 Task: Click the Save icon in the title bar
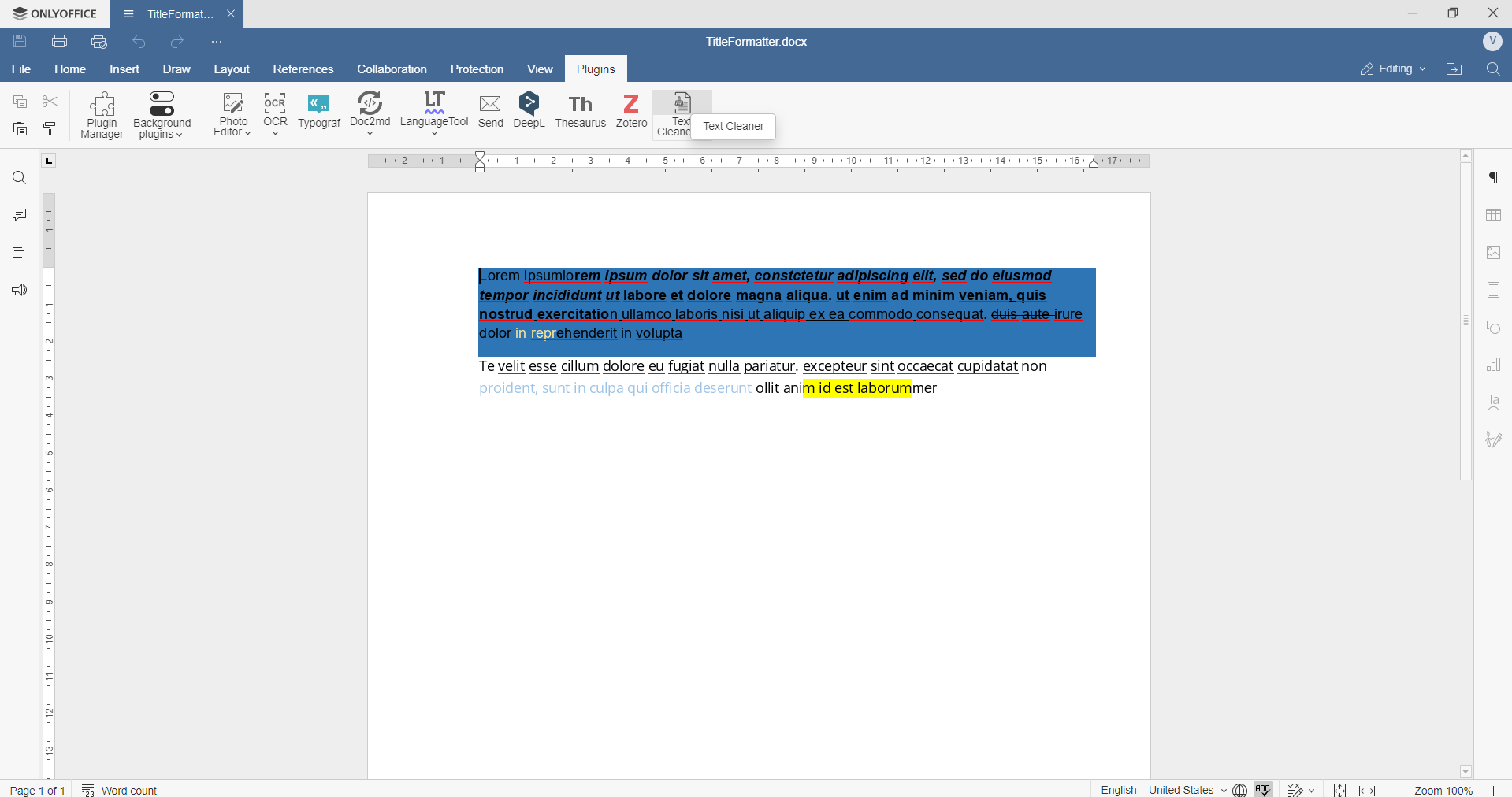tap(20, 42)
